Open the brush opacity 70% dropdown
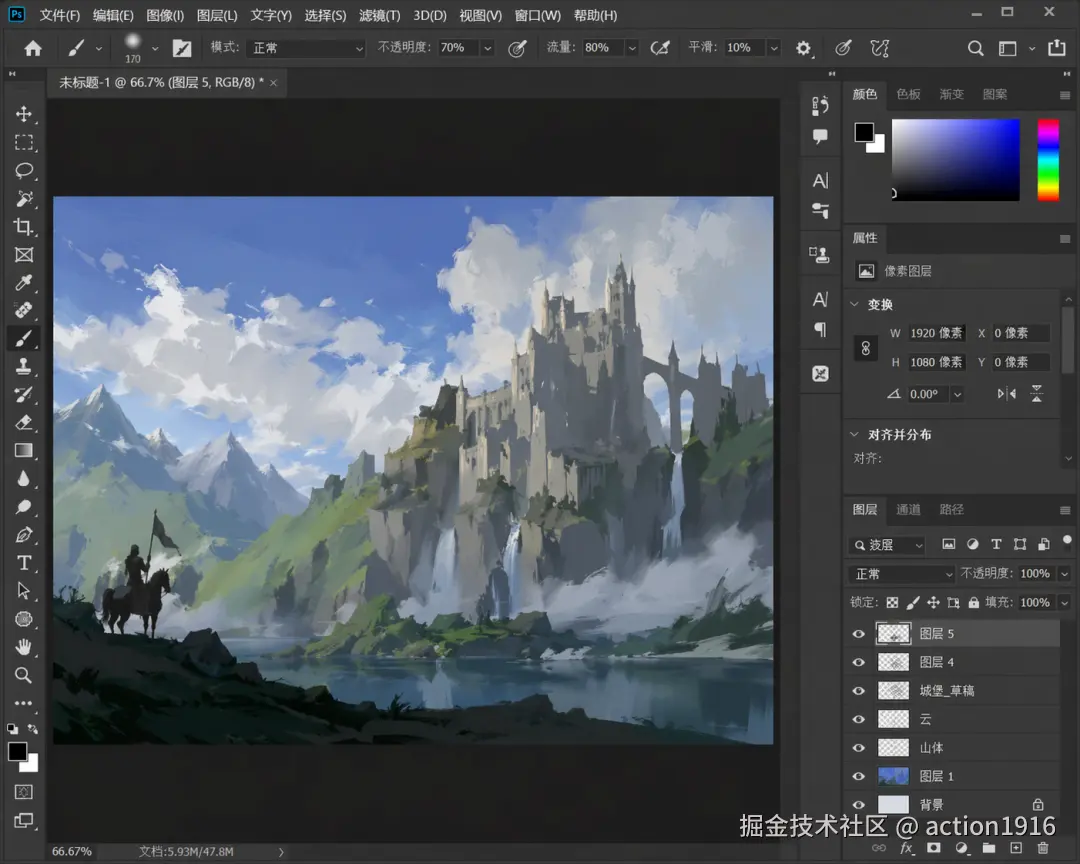The height and width of the screenshot is (864, 1080). (487, 48)
